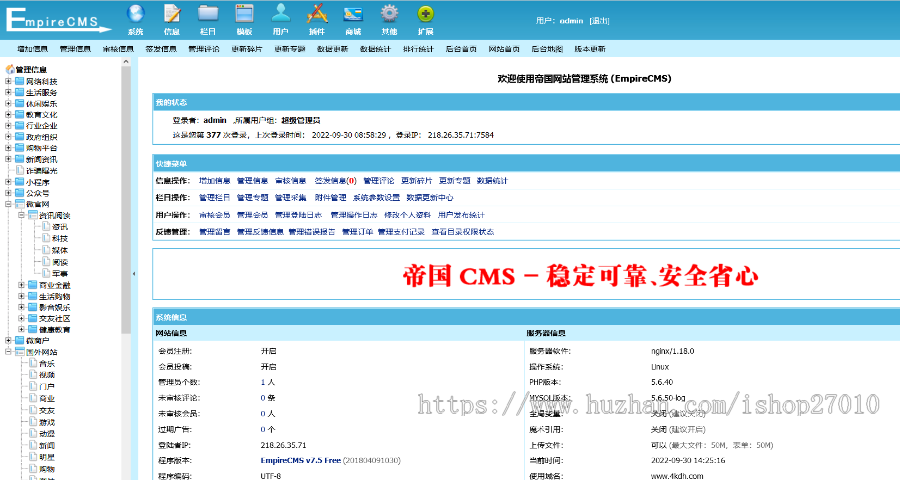Expand the 小程序 tree node
Viewport: 900px width, 480px height.
click(x=8, y=182)
